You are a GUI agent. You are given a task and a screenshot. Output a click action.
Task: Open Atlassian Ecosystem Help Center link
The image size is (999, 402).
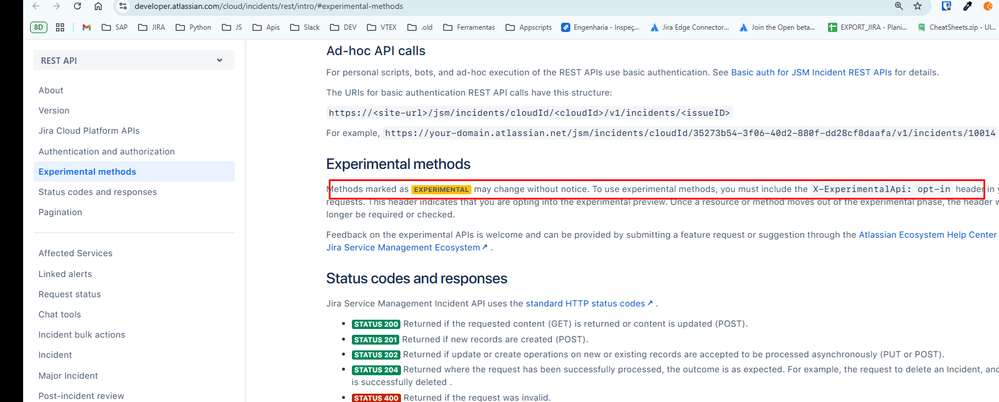(927, 234)
